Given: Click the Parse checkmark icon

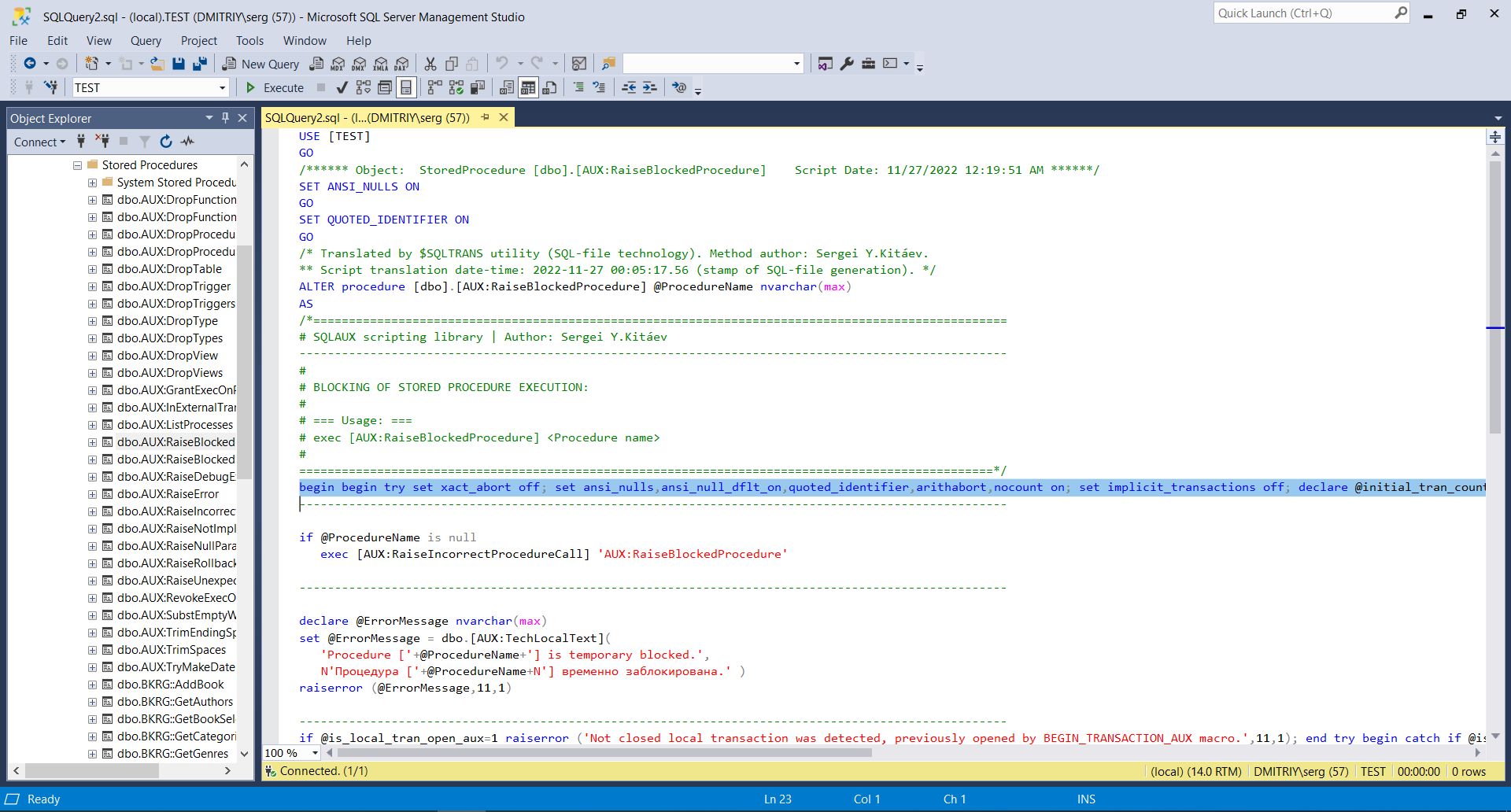Looking at the screenshot, I should pos(342,87).
